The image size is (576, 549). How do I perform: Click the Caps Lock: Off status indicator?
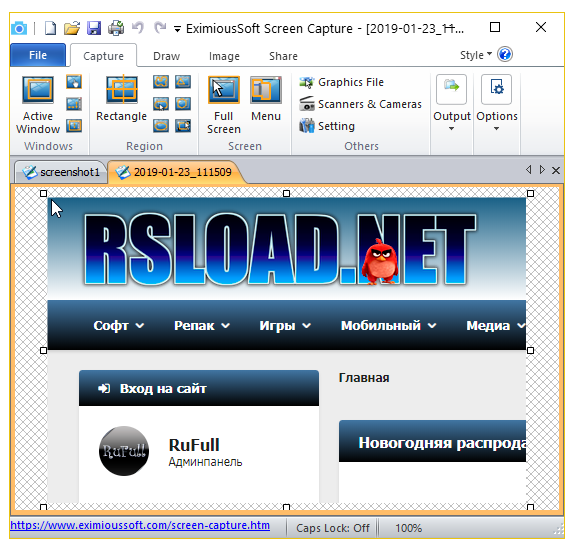click(333, 528)
